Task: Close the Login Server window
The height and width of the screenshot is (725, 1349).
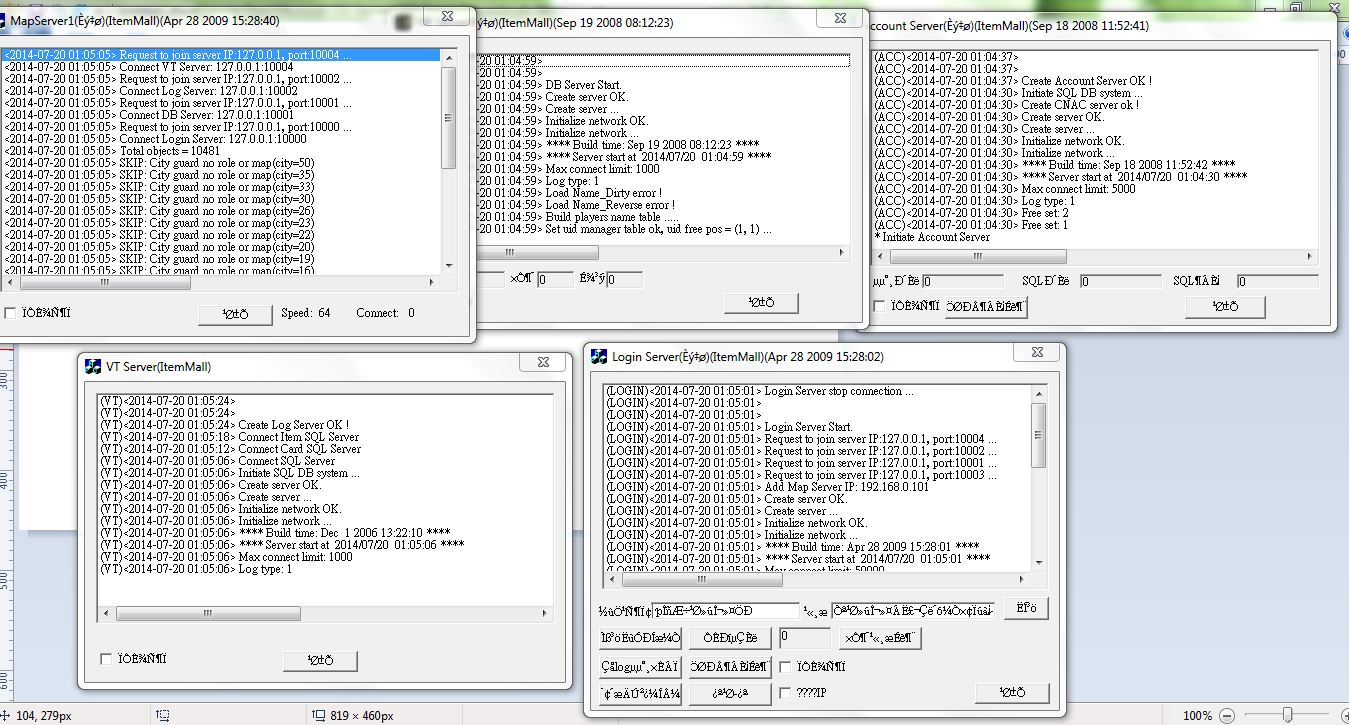Action: coord(1035,354)
